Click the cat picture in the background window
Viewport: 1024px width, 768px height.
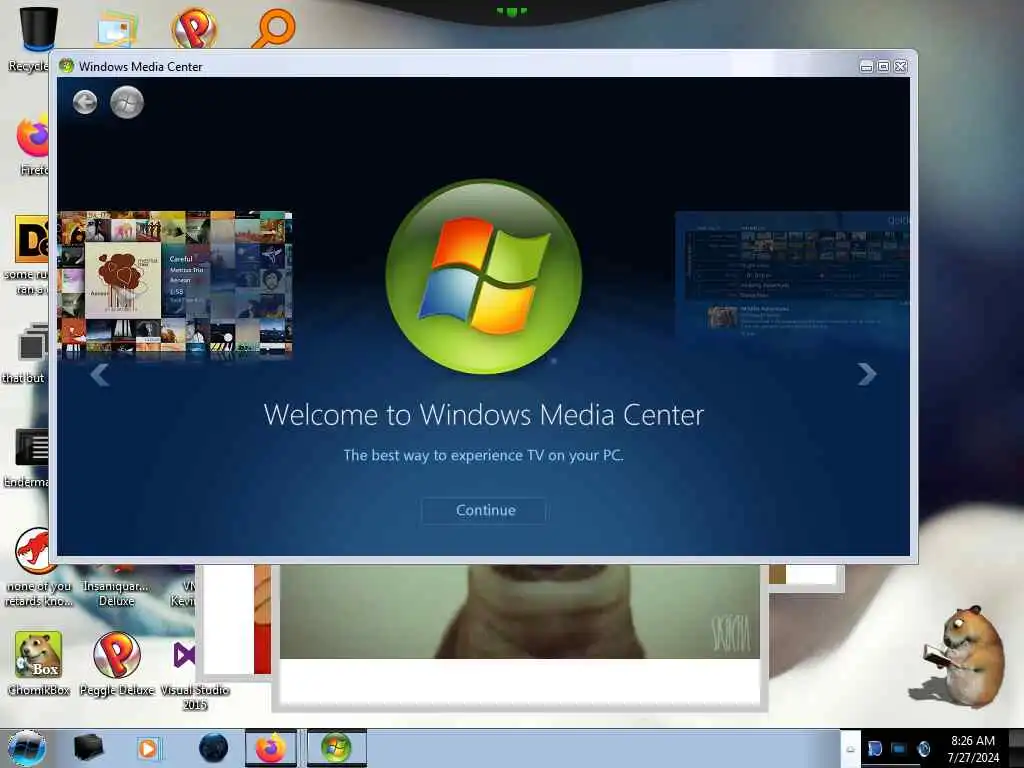pos(520,612)
